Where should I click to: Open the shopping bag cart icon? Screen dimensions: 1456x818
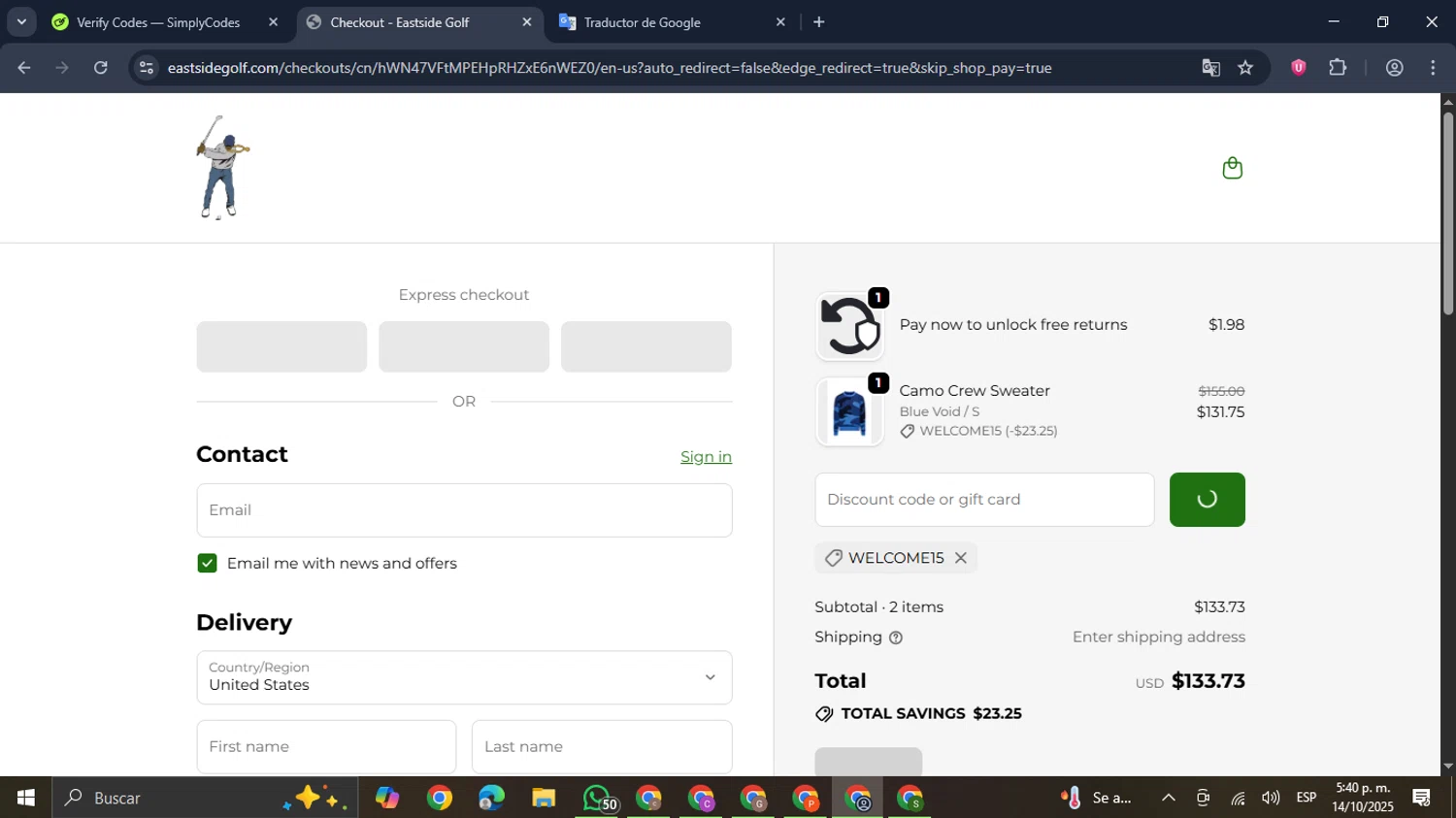pos(1232,168)
